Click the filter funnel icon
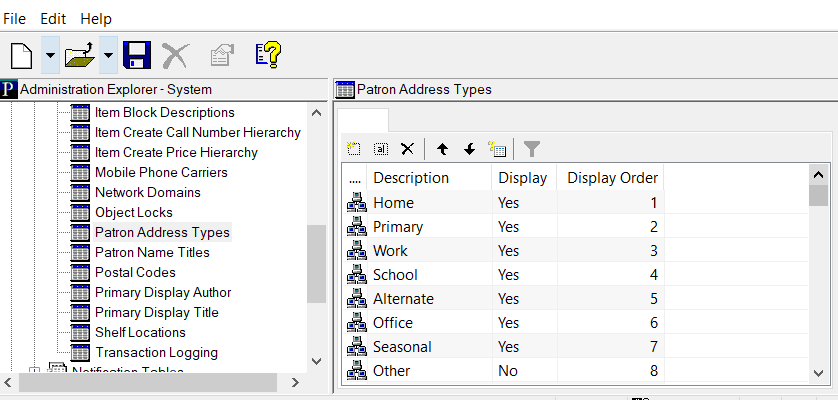Image resolution: width=838 pixels, height=400 pixels. point(532,149)
